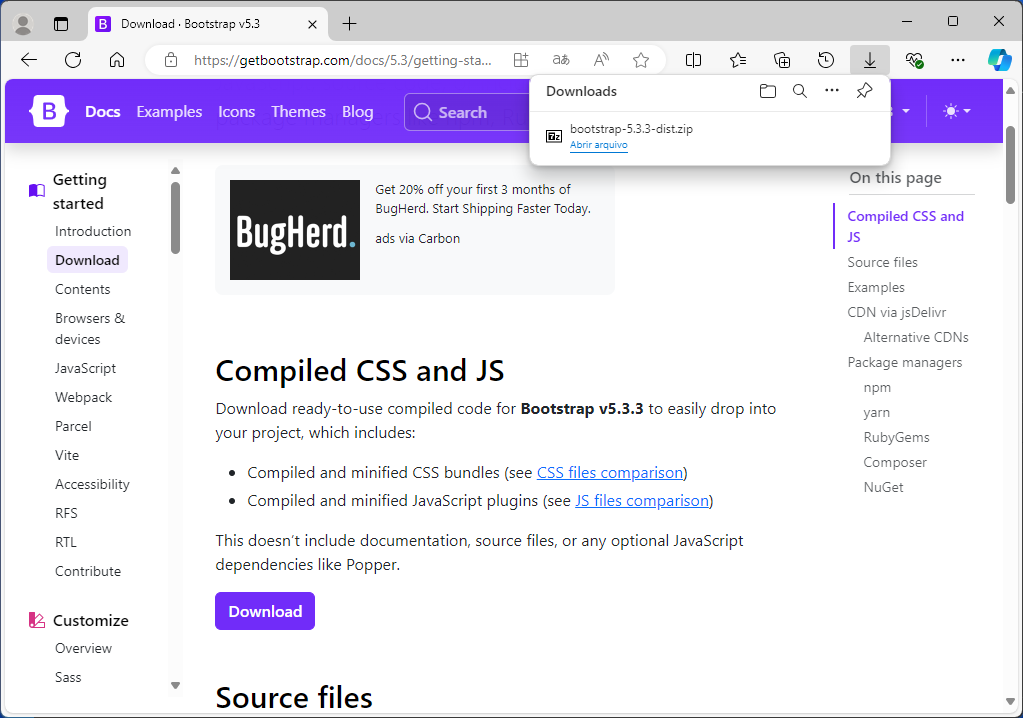1023x718 pixels.
Task: Click the address bar URL
Action: [343, 60]
